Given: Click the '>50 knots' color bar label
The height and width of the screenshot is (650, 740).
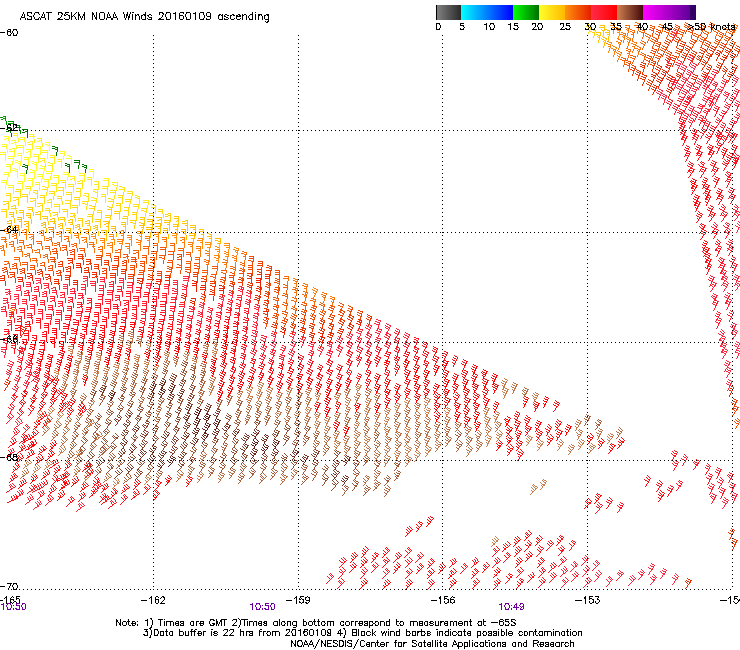Looking at the screenshot, I should (x=711, y=27).
